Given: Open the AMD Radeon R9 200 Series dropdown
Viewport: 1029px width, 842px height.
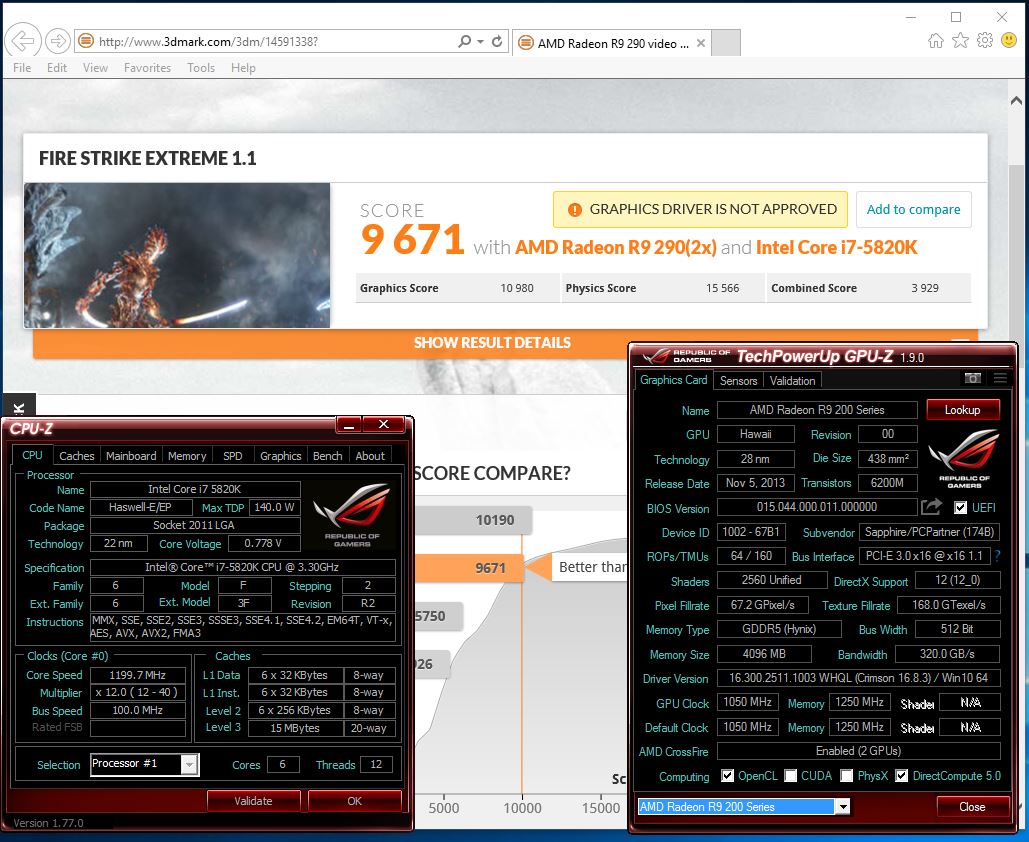Looking at the screenshot, I should (843, 807).
